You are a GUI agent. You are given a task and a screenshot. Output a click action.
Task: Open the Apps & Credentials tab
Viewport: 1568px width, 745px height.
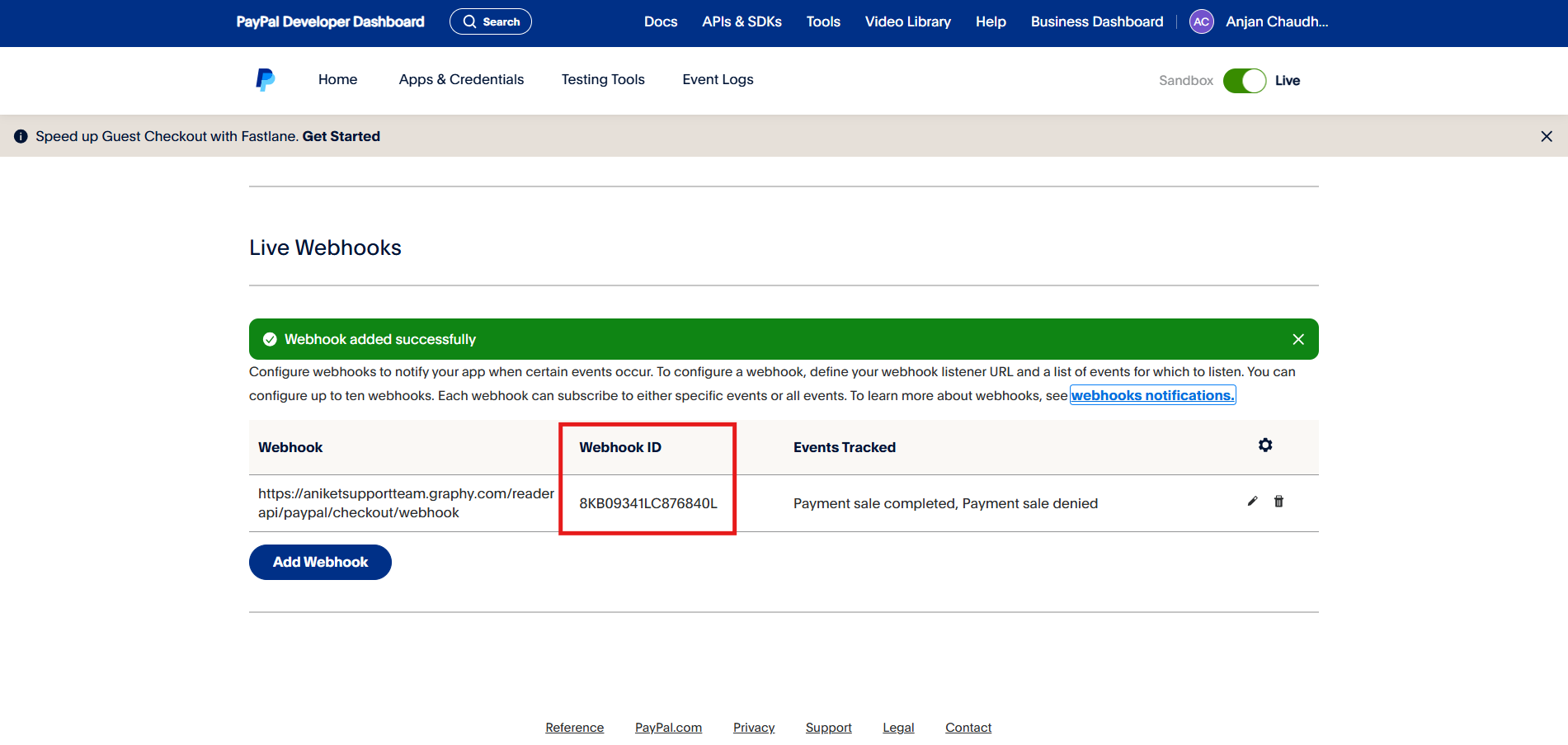point(461,80)
